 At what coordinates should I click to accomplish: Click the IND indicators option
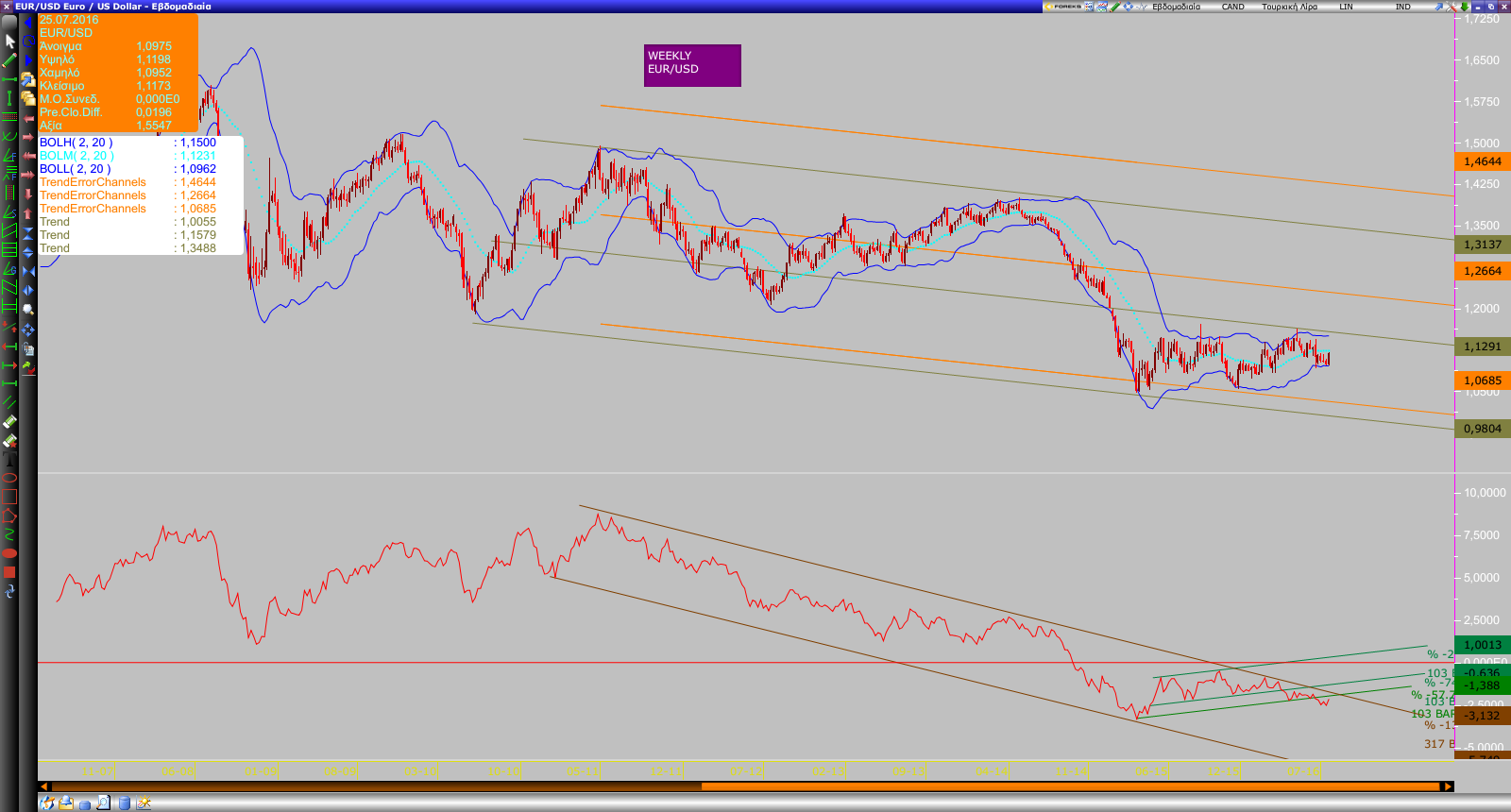point(1402,7)
